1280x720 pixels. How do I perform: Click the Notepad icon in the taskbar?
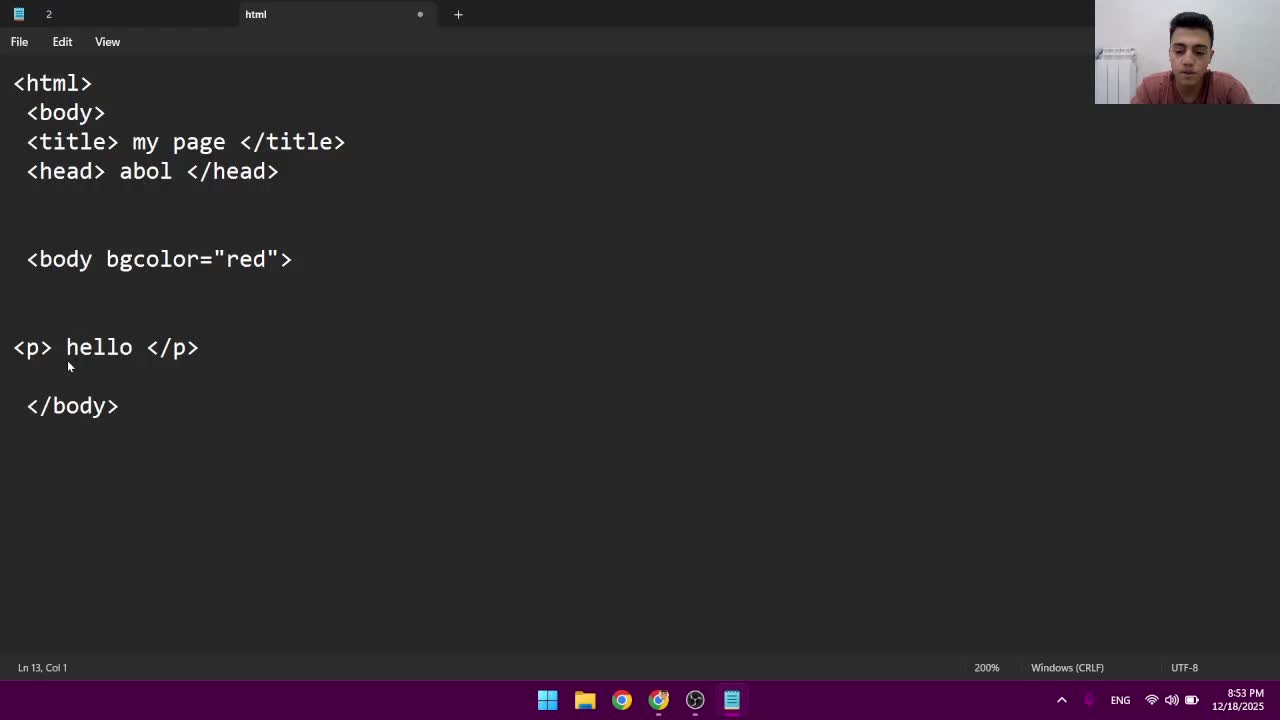[x=732, y=700]
